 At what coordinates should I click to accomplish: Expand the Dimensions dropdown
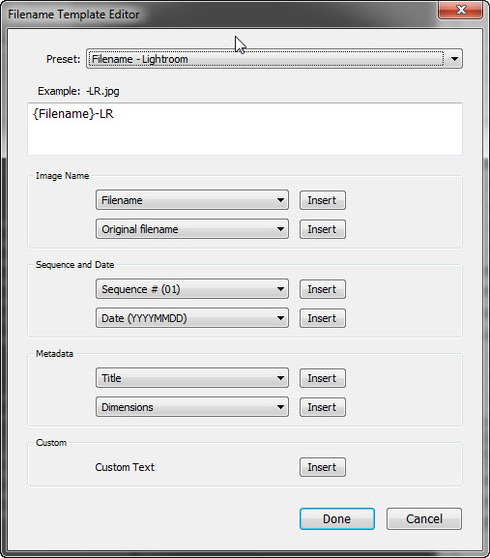(192, 407)
